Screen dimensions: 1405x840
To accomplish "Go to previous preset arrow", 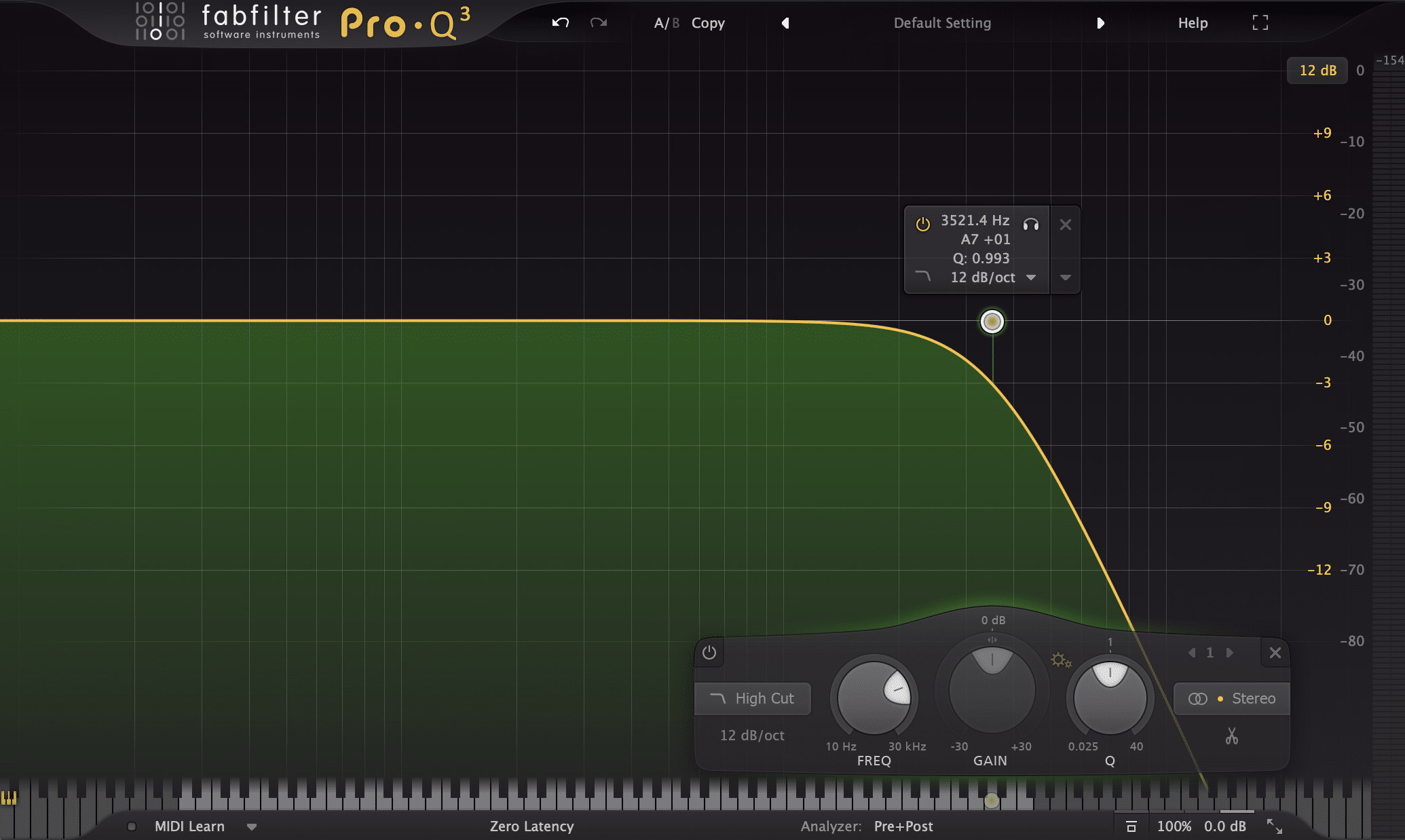I will point(785,23).
